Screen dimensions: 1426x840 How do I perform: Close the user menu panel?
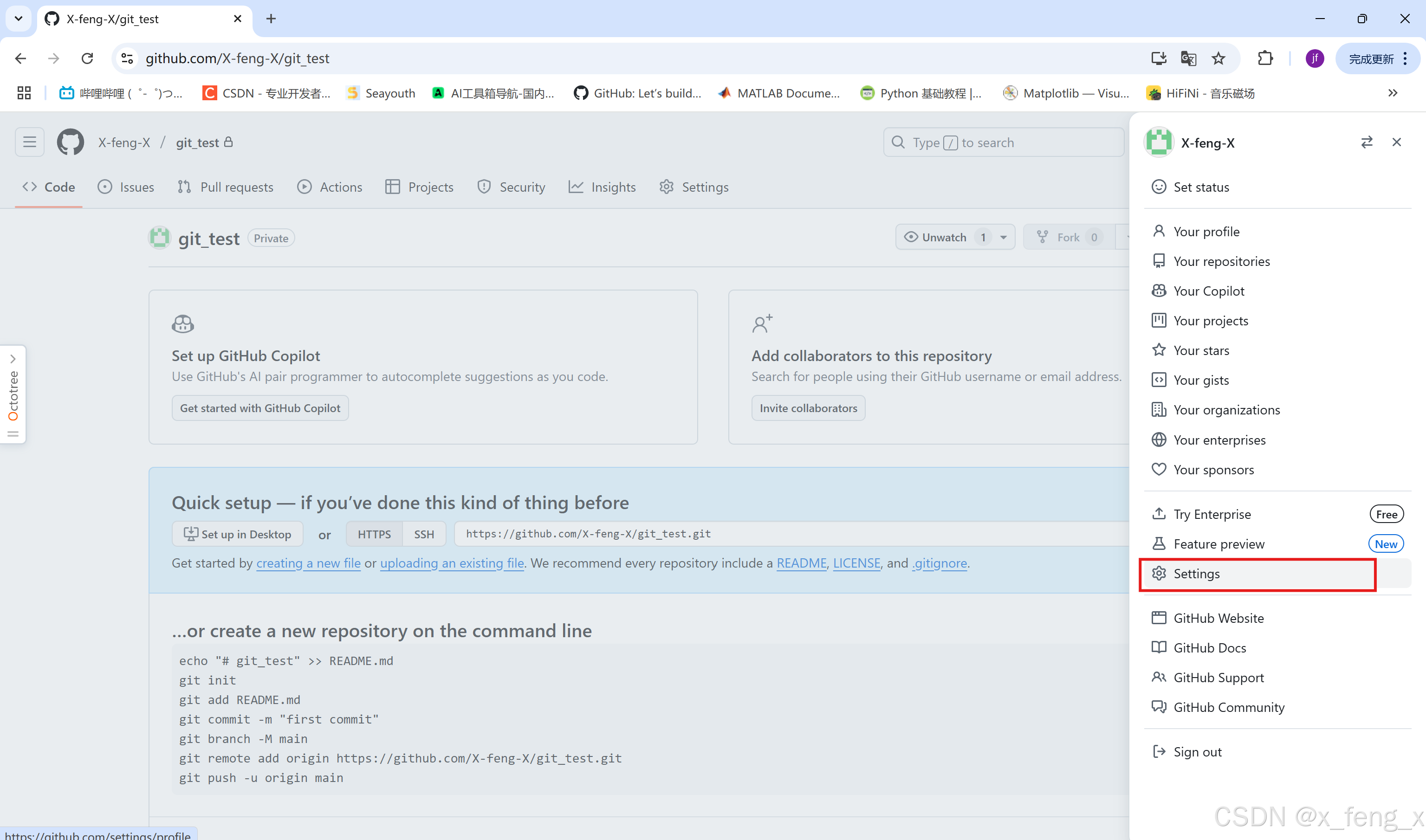1397,142
